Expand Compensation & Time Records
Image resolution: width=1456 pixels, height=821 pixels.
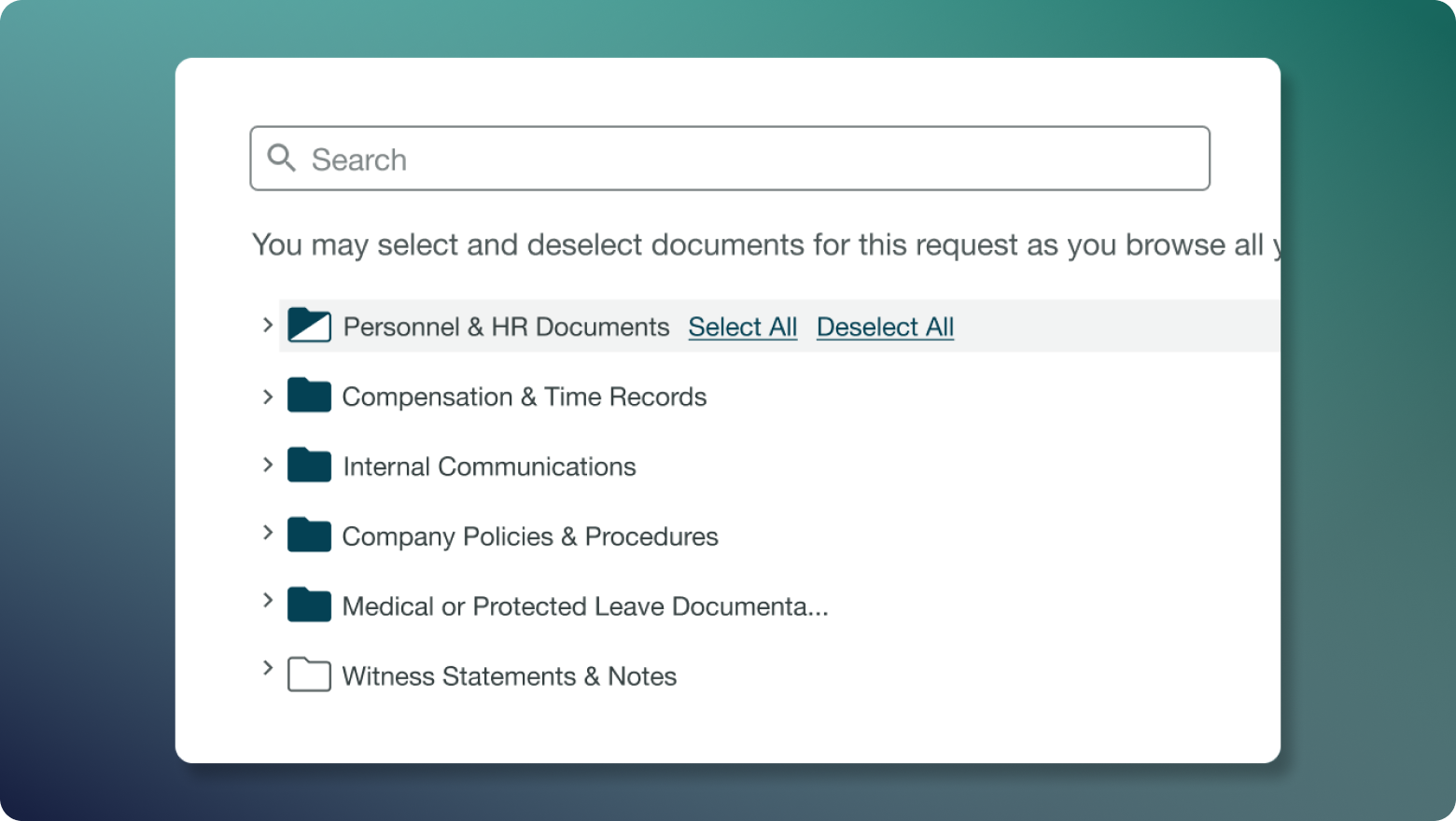pyautogui.click(x=269, y=396)
